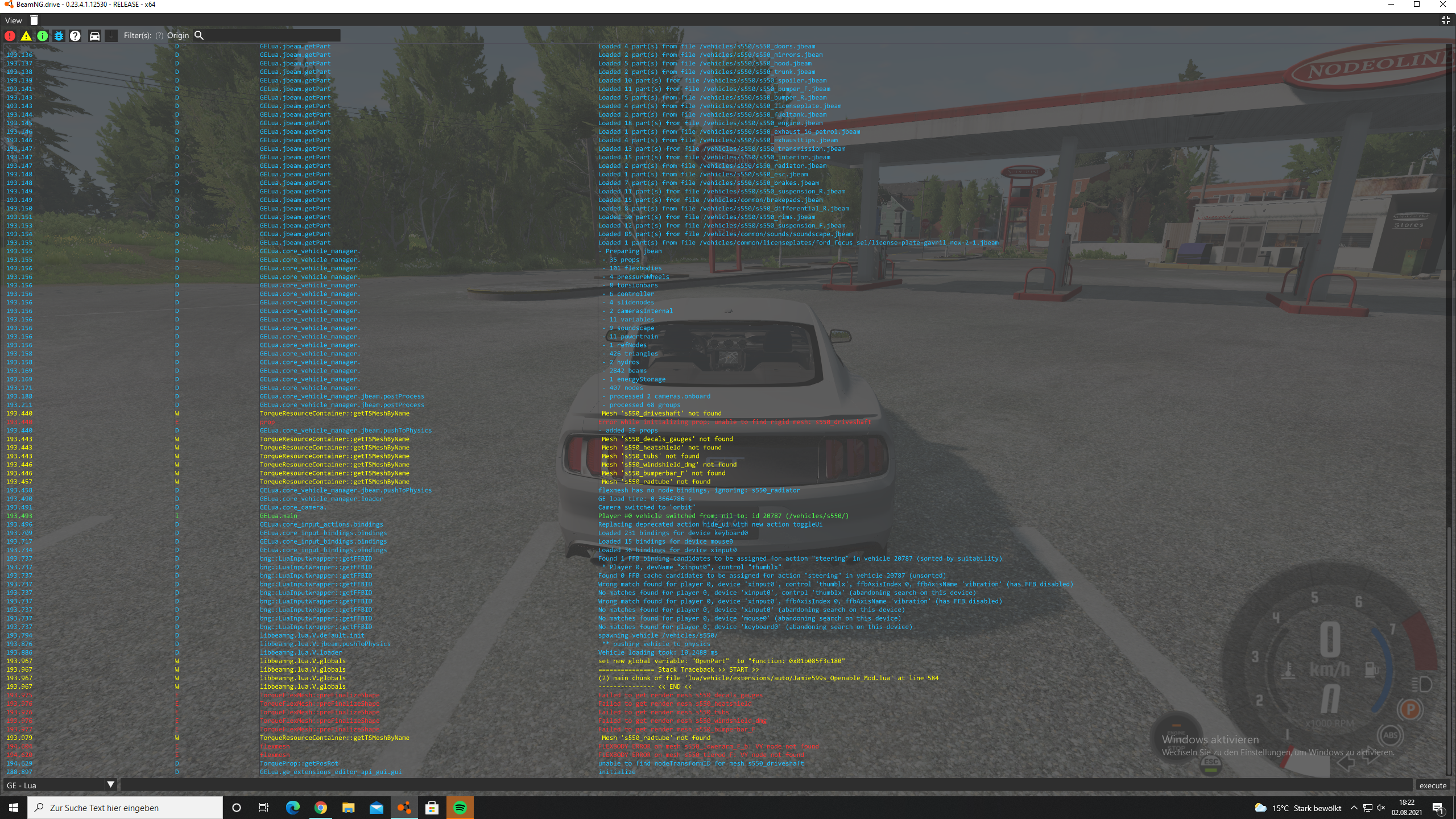Select log line "Mesh 's550_windshield_dmg' not found"

(669, 465)
